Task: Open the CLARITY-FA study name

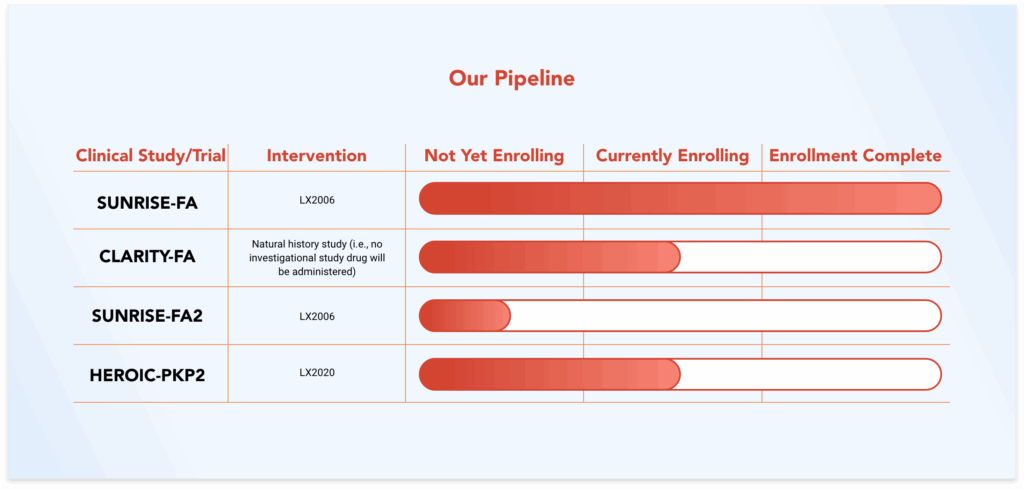Action: click(x=147, y=257)
